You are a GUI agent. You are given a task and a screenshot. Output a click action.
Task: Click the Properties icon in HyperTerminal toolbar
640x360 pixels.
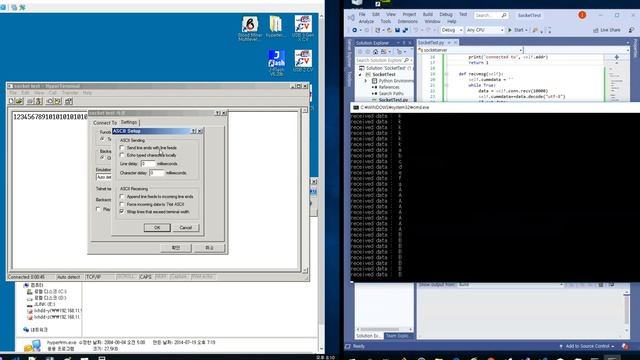(69, 101)
